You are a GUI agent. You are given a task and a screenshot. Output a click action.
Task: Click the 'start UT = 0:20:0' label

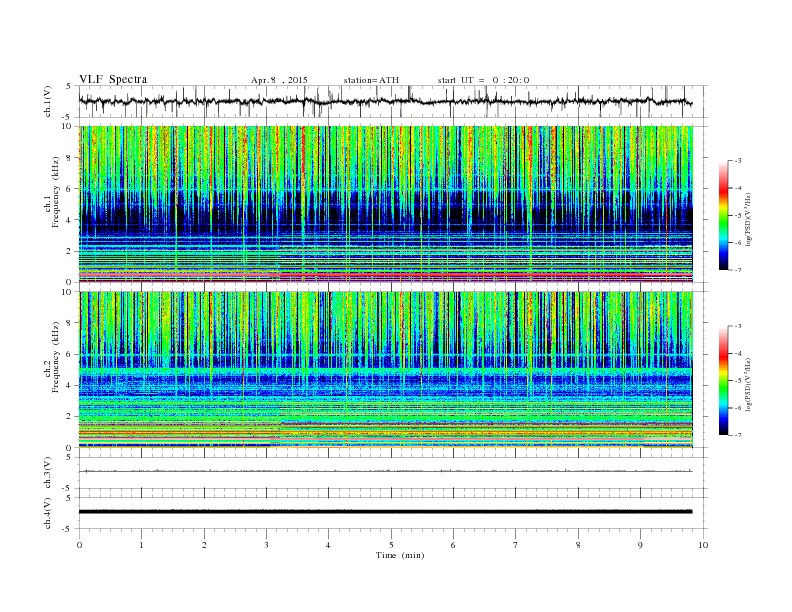pyautogui.click(x=483, y=80)
